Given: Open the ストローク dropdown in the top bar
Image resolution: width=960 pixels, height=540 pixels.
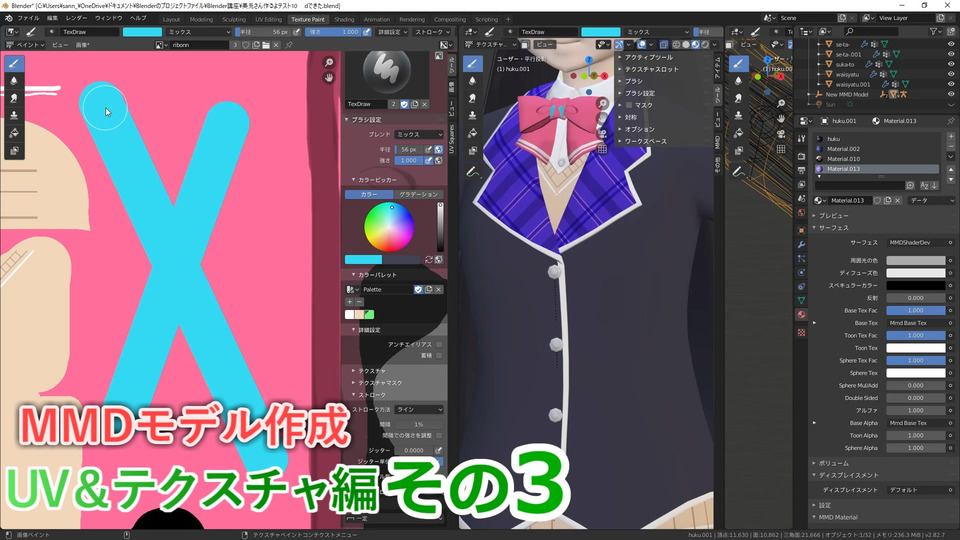Looking at the screenshot, I should [432, 32].
